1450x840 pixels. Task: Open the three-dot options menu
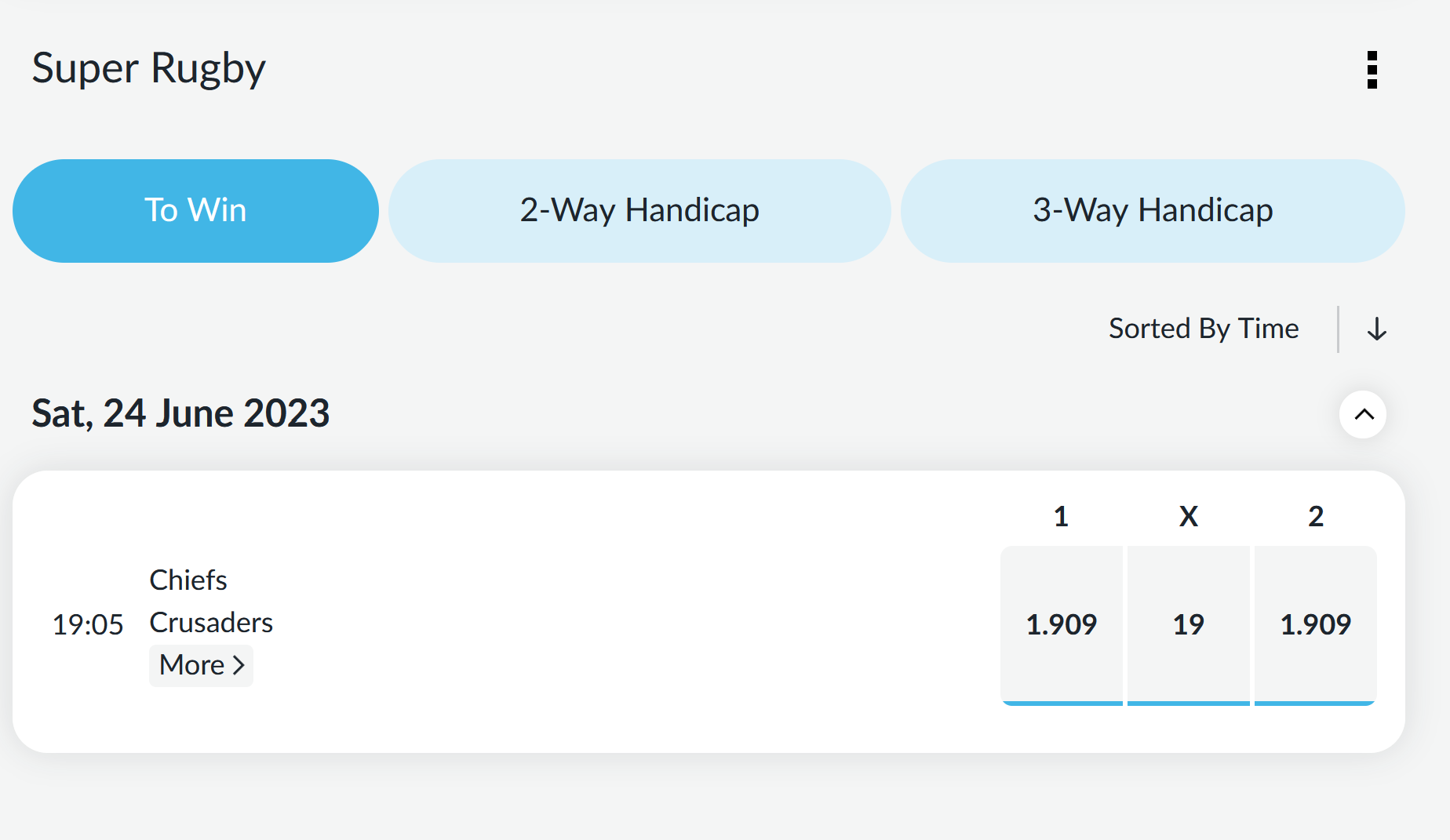[1372, 70]
